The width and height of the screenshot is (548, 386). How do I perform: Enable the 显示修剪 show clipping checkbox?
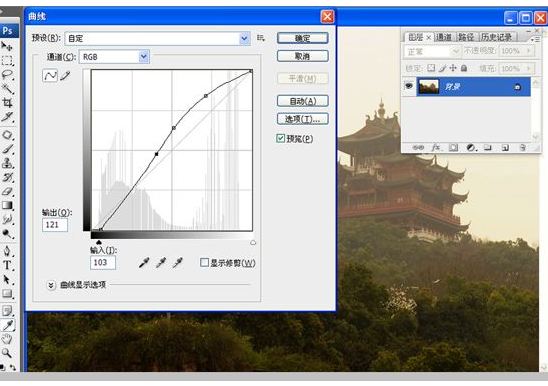(204, 263)
